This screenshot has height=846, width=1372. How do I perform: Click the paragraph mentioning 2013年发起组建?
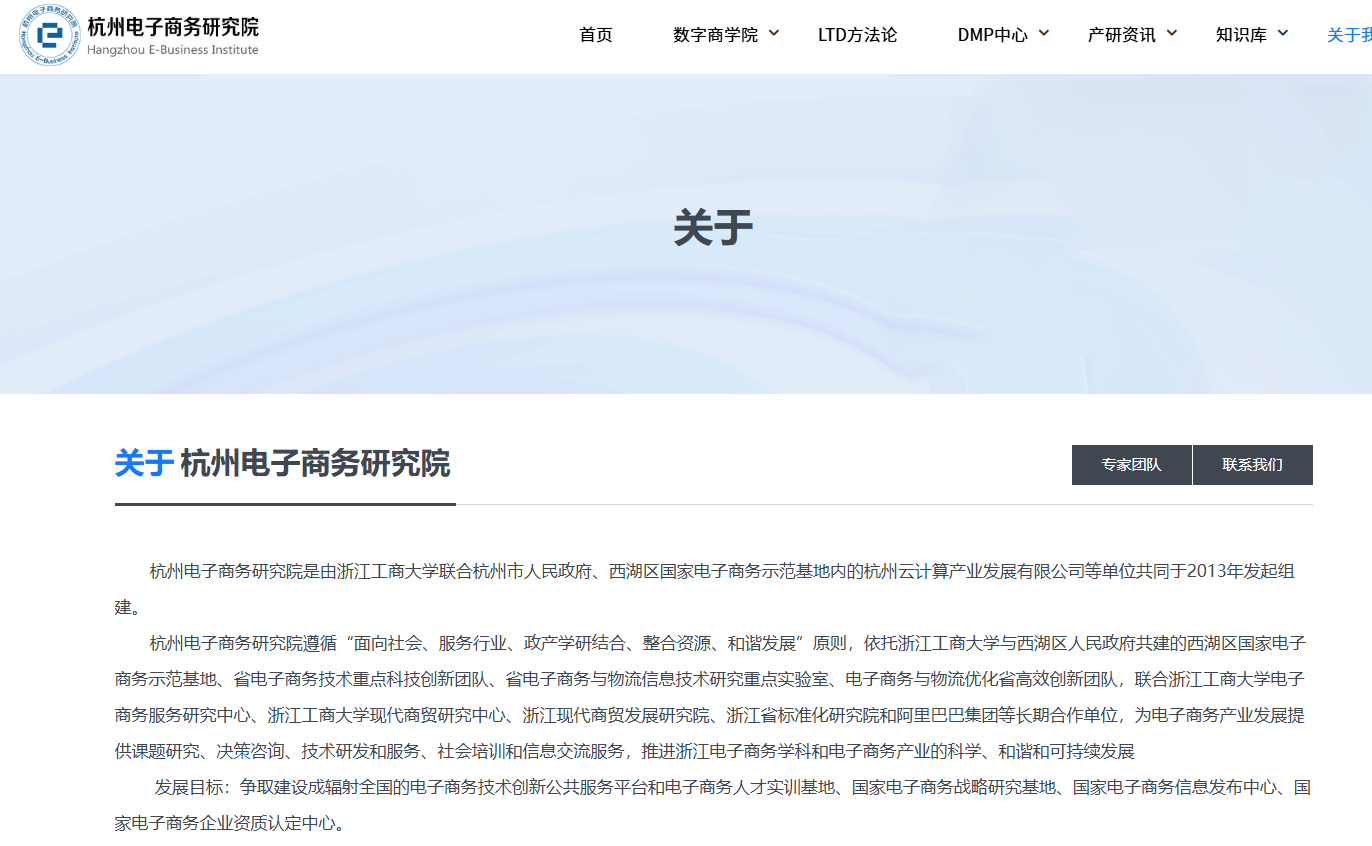pyautogui.click(x=705, y=589)
